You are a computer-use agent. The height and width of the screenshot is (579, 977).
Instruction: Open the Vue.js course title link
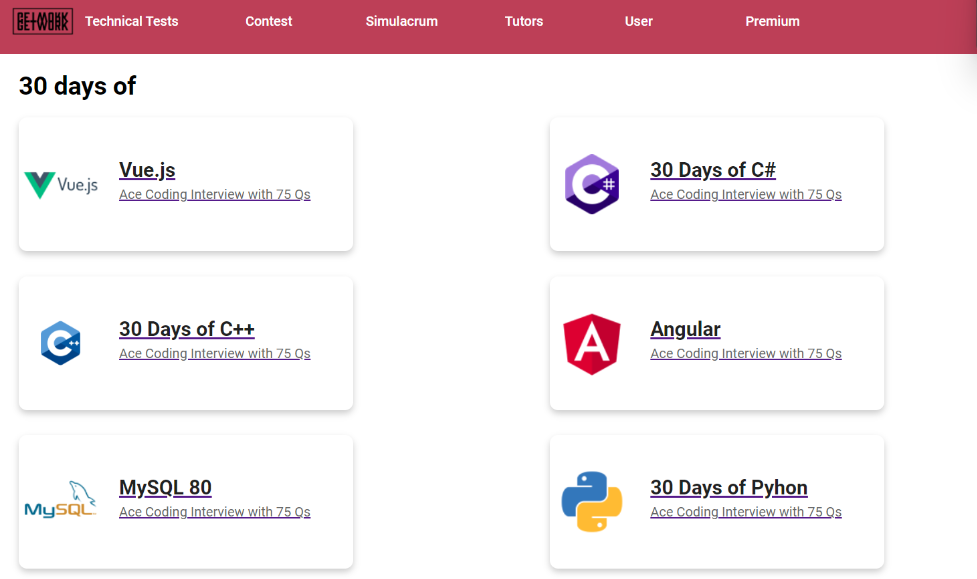[147, 170]
